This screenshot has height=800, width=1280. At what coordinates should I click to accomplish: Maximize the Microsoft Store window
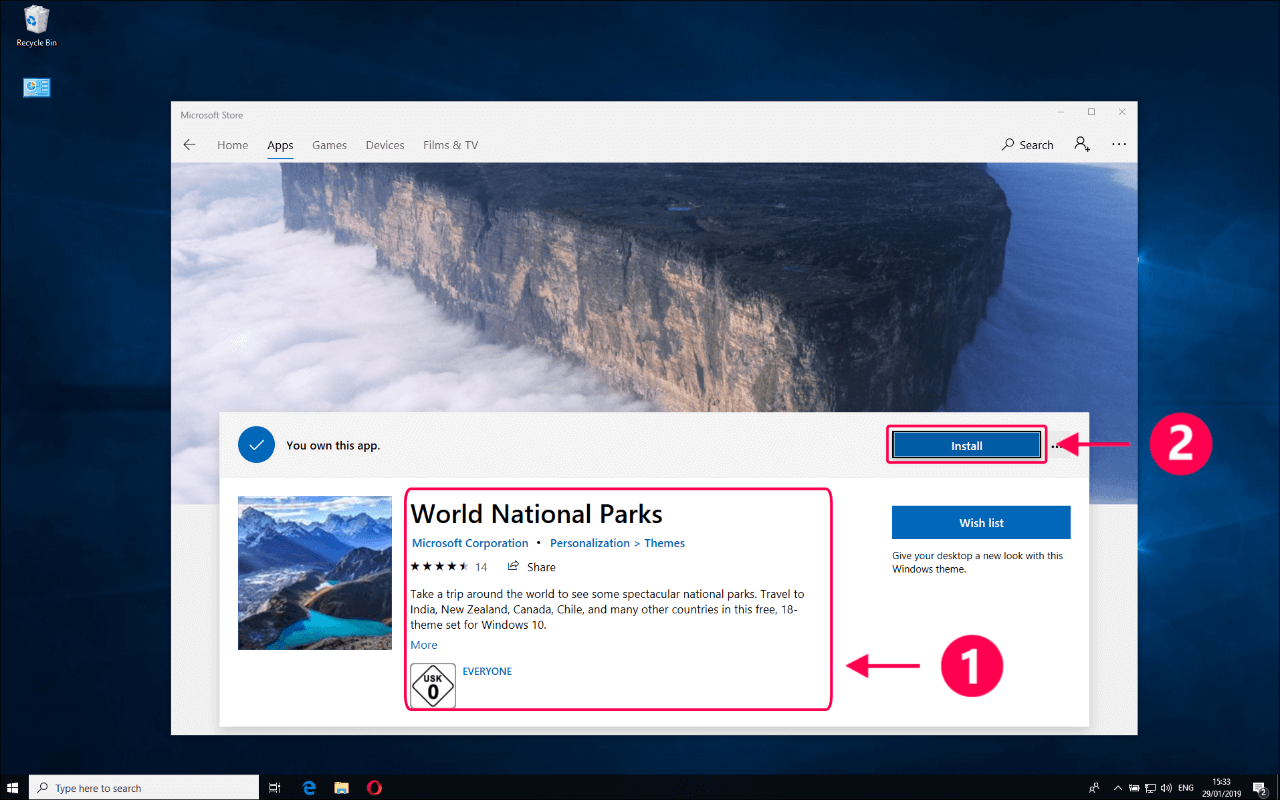(x=1091, y=112)
